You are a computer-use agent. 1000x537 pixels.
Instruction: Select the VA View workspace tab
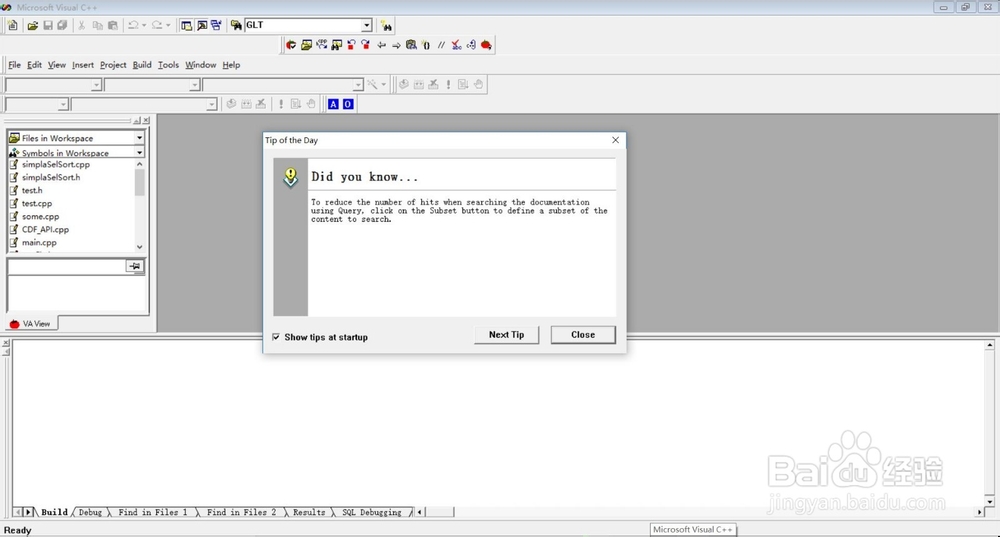[x=31, y=323]
